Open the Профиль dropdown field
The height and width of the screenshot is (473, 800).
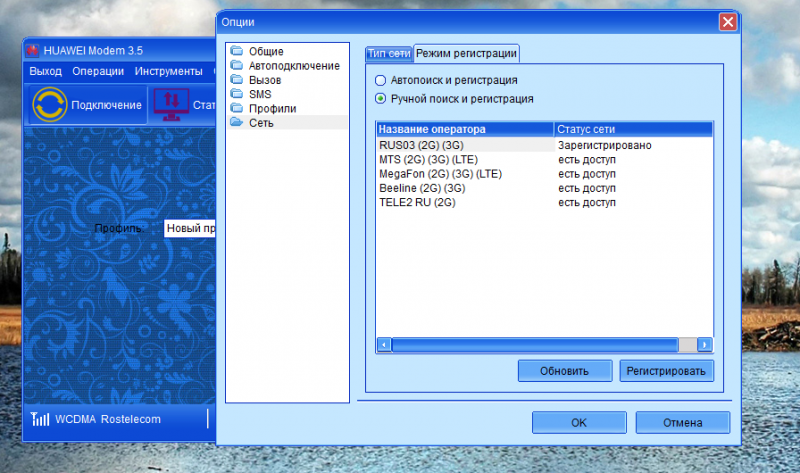point(190,229)
